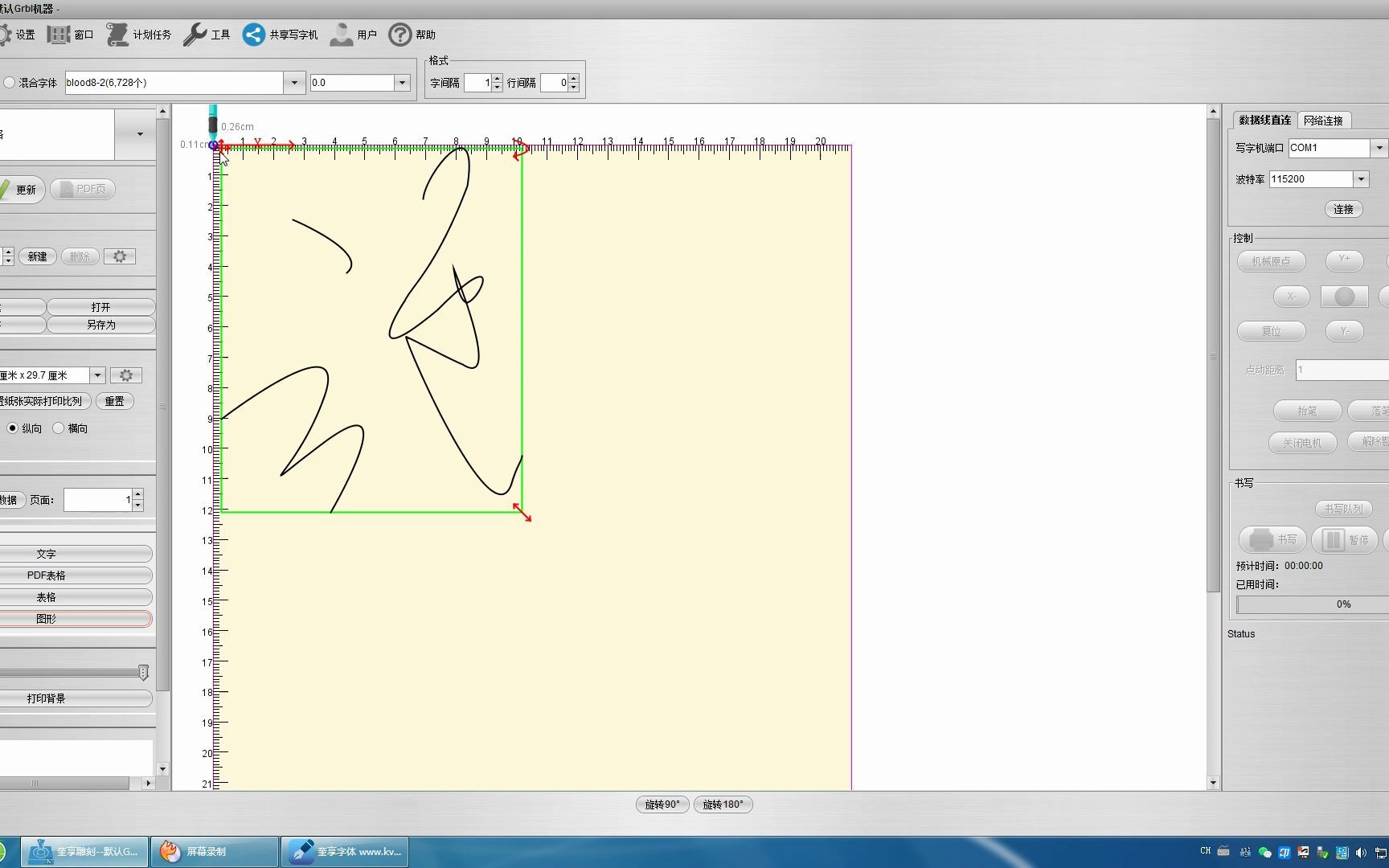
Task: Click the 旋转90° button
Action: 662,805
